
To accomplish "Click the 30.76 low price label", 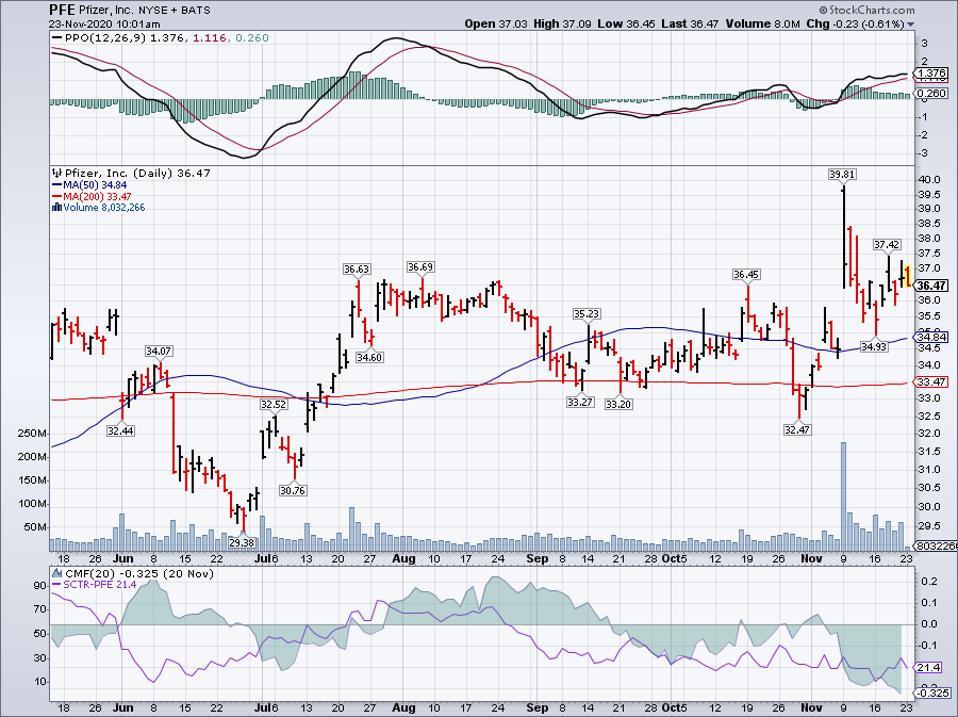I will pos(293,490).
